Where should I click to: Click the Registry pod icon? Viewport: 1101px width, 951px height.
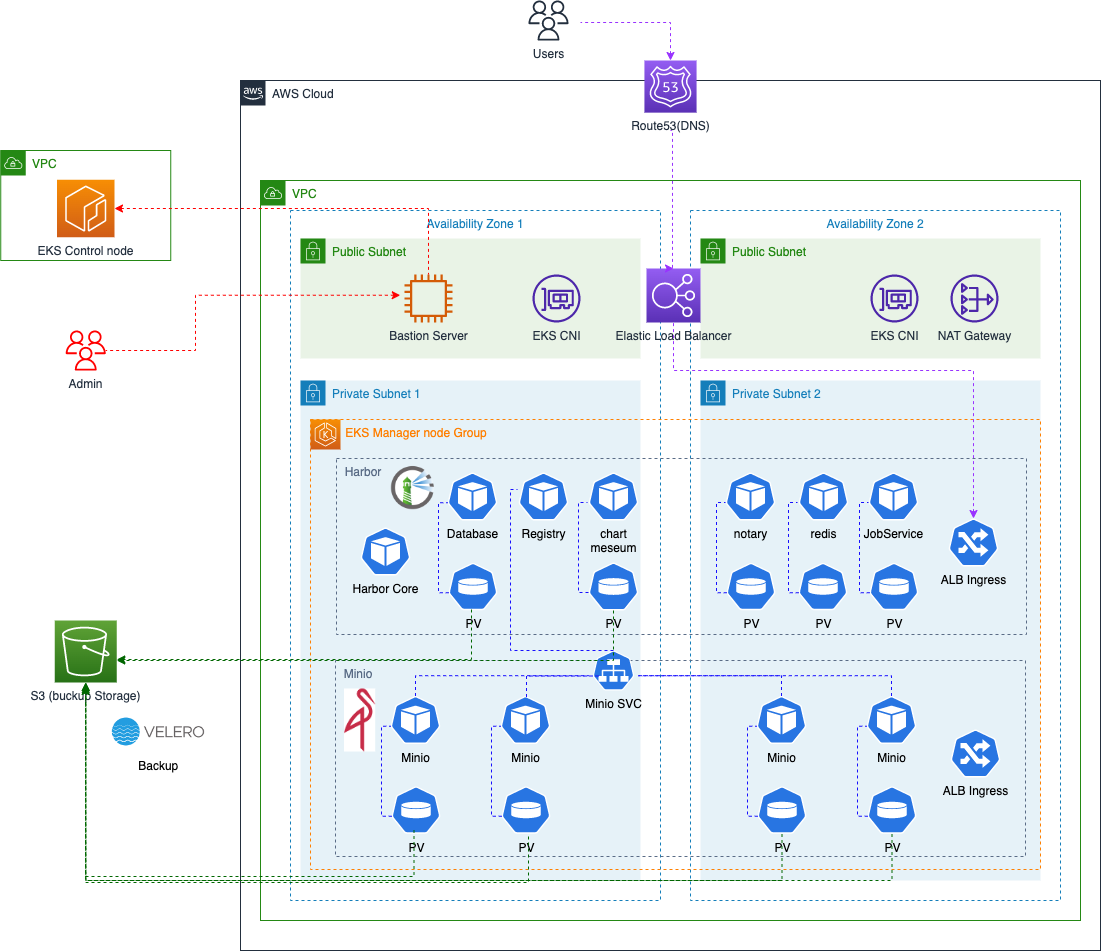click(543, 497)
